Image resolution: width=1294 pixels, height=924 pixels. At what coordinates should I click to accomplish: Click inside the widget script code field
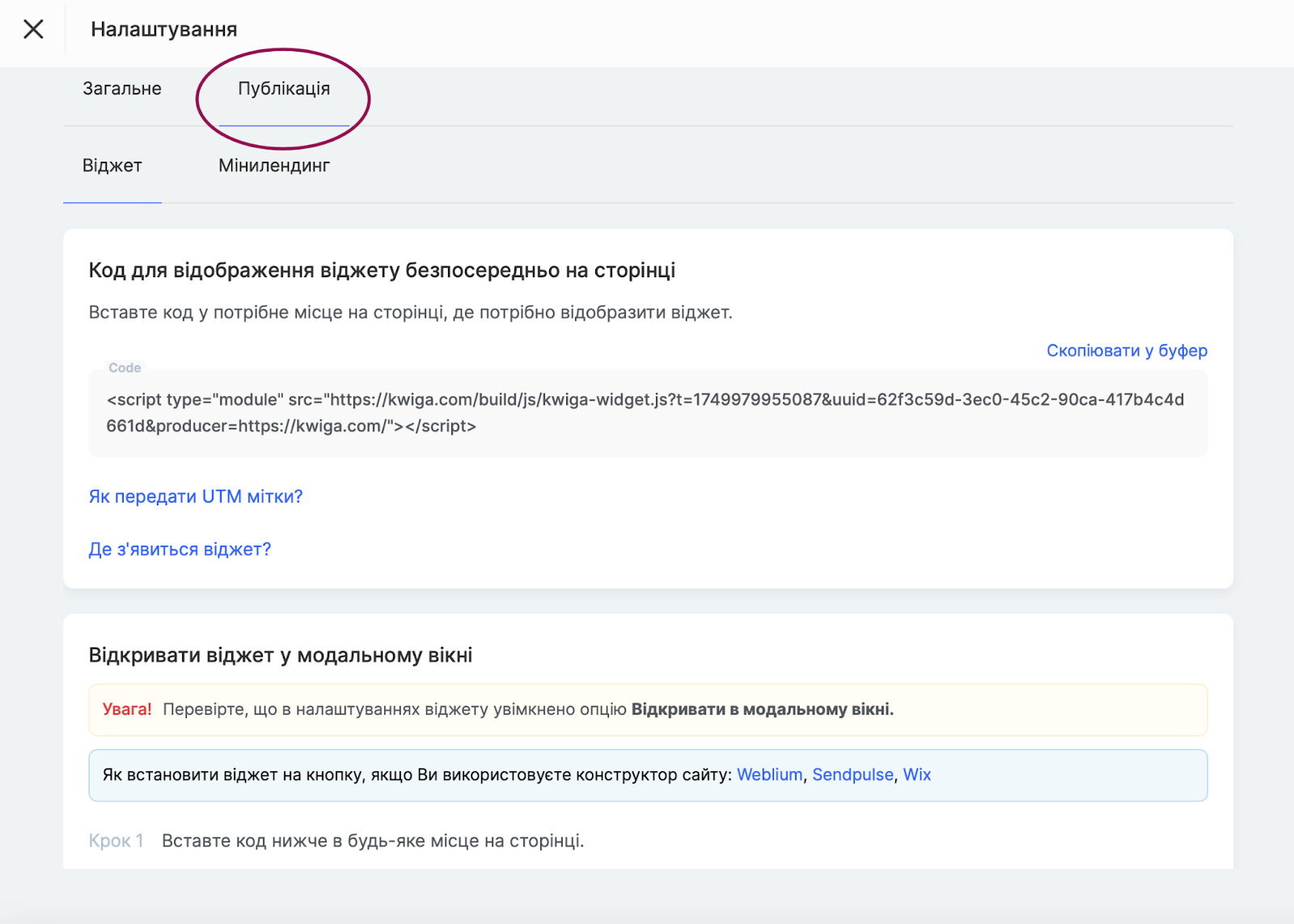coord(648,413)
